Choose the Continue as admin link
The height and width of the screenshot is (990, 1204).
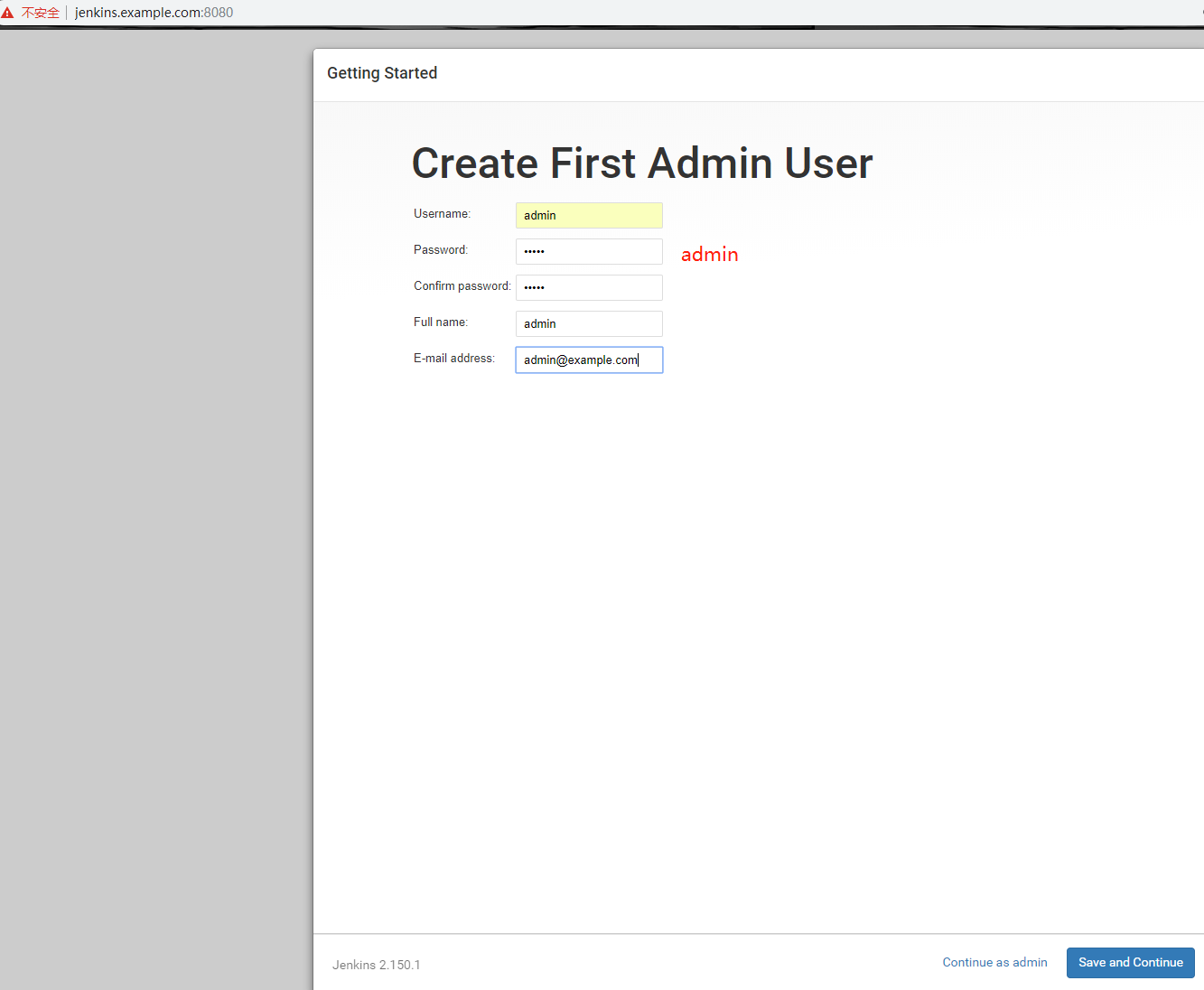994,963
